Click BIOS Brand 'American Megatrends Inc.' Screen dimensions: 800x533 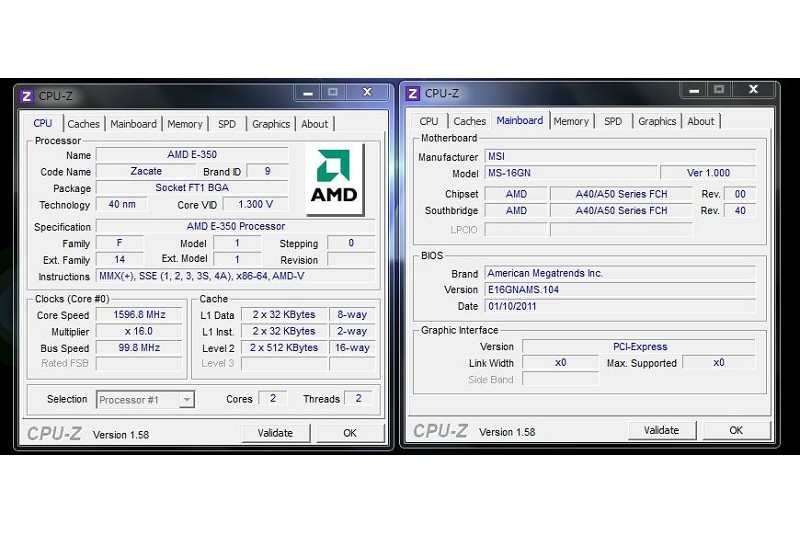click(x=620, y=273)
